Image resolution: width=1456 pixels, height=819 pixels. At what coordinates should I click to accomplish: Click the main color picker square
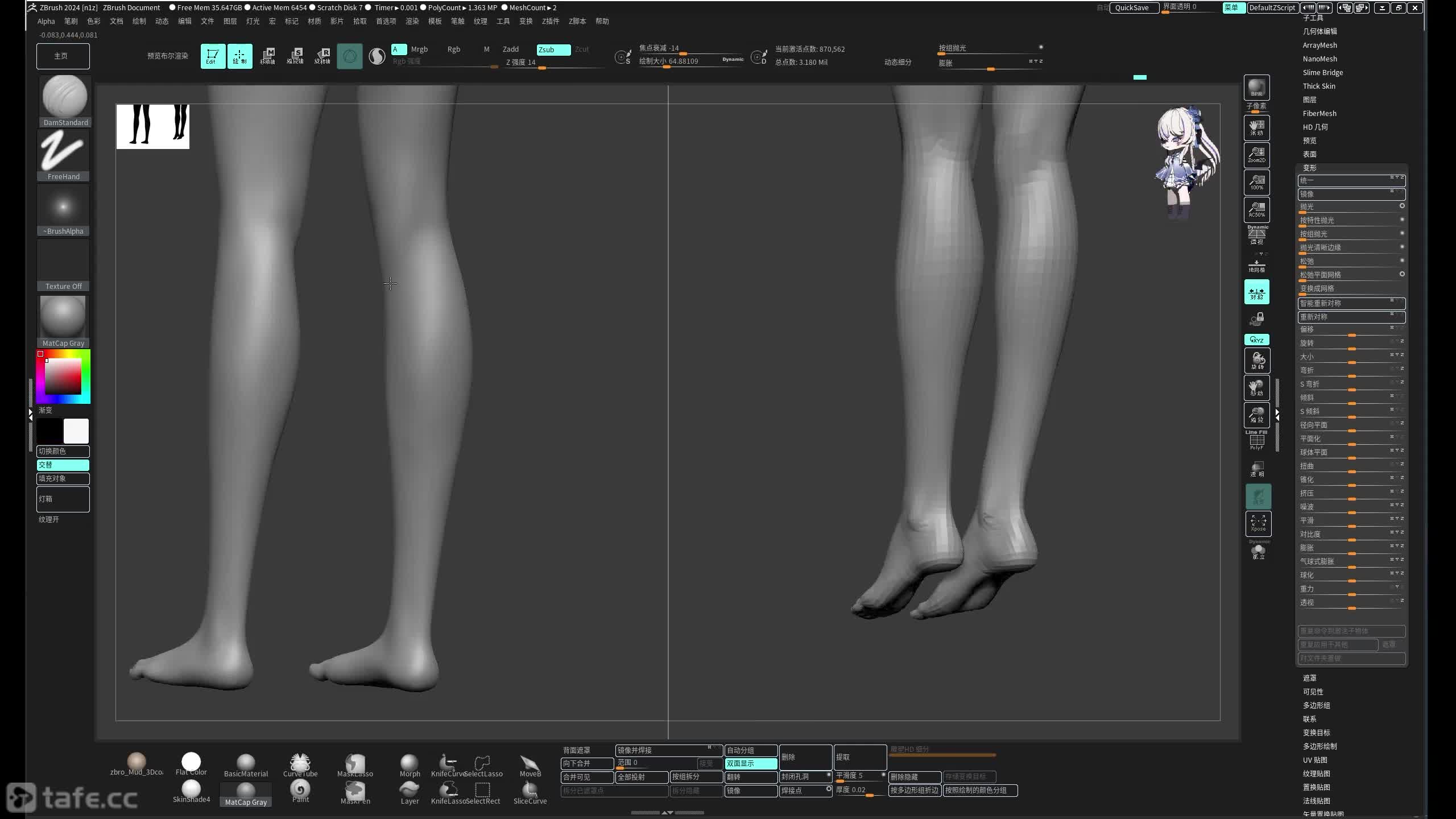(x=63, y=376)
